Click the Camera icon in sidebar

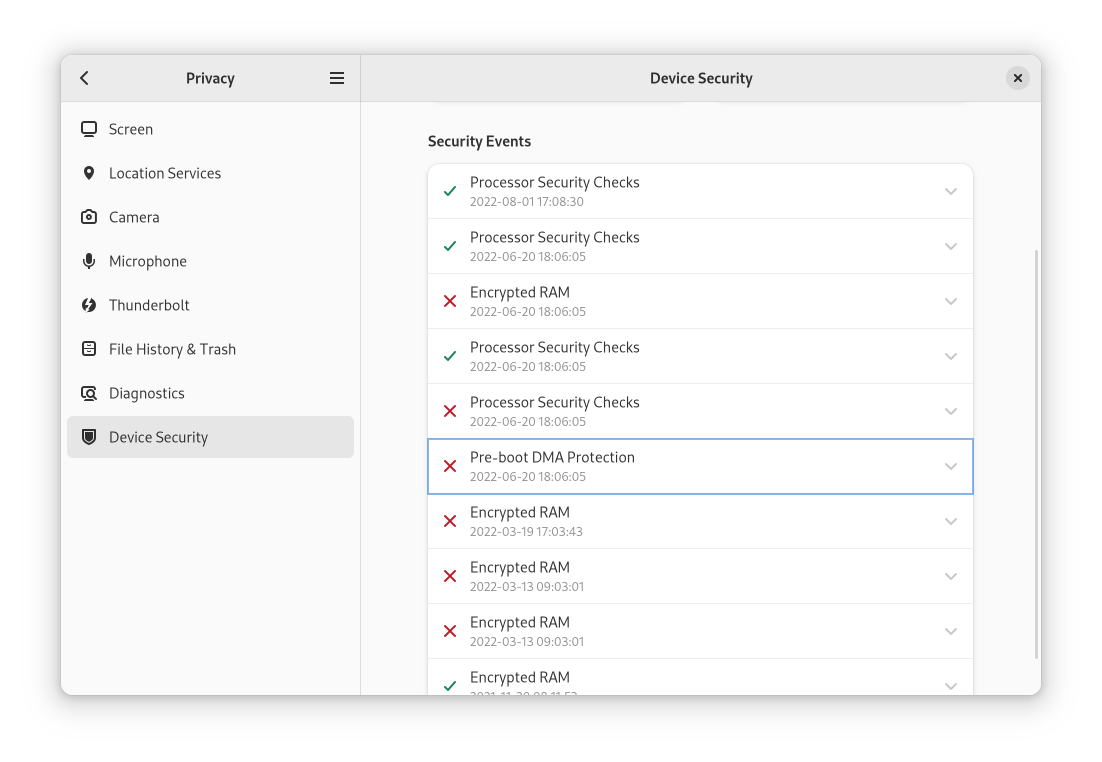[89, 217]
